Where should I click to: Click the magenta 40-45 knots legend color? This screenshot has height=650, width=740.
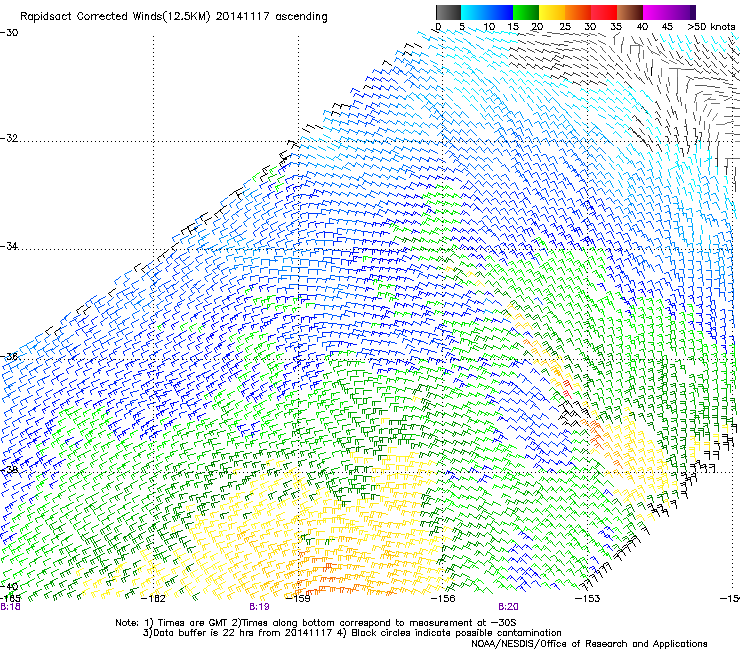[656, 12]
